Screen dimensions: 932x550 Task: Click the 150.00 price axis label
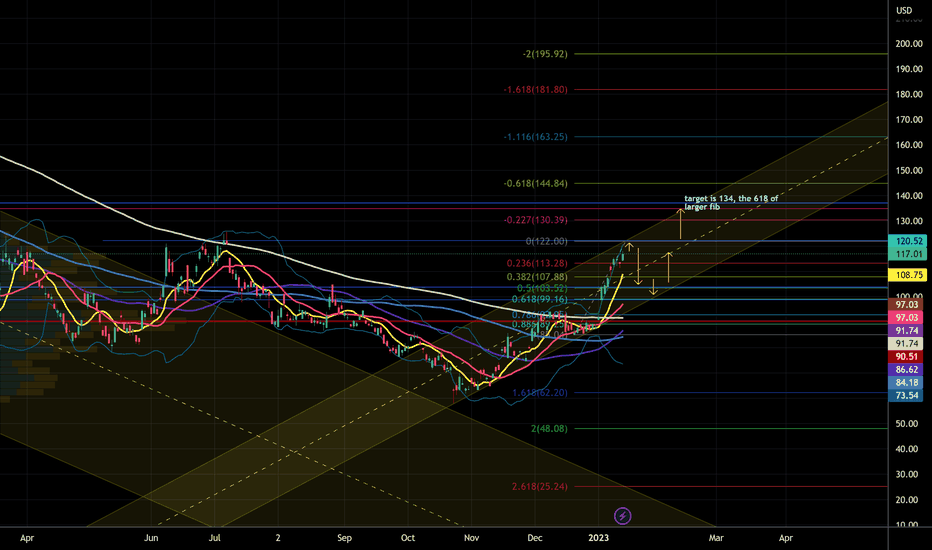909,171
